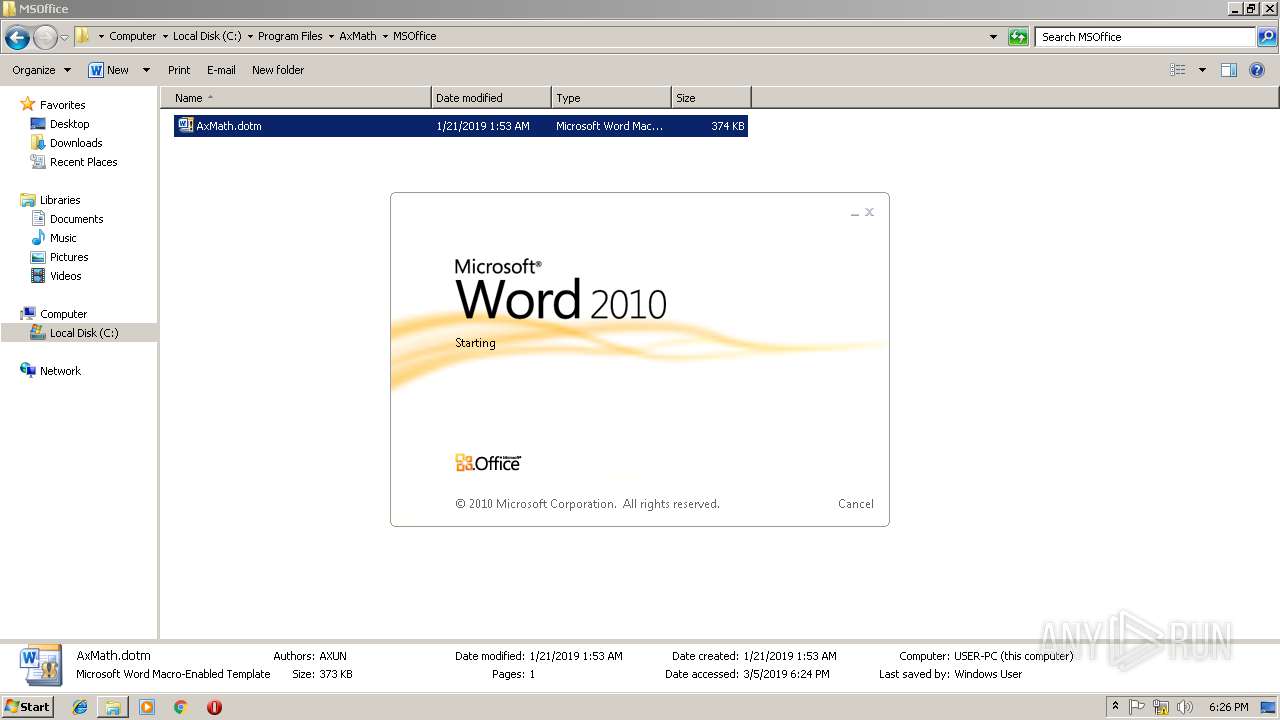Click the folder icon in address bar
Screen dimensions: 1280x720
coord(83,36)
